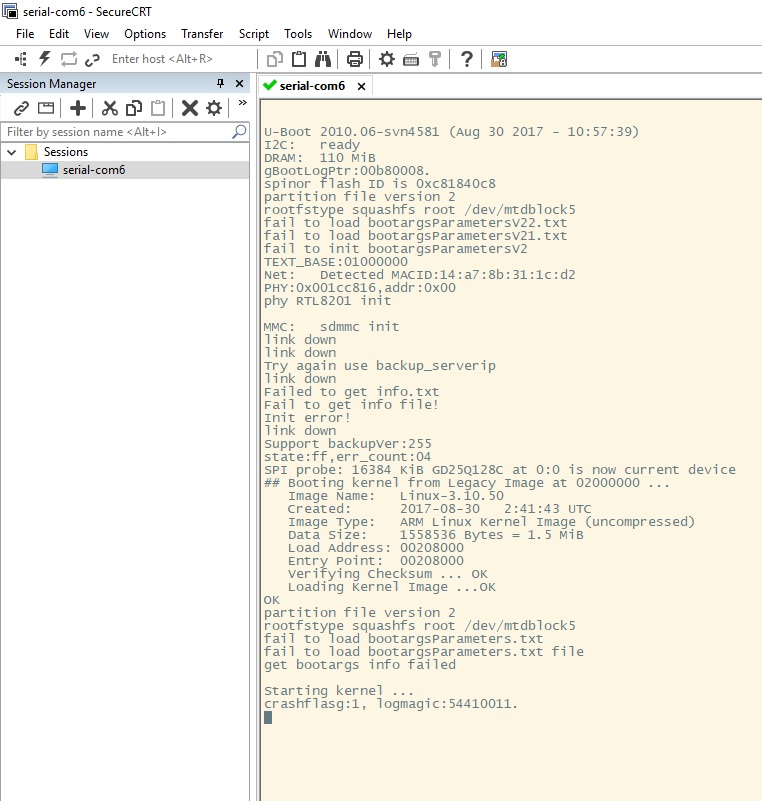
Task: Open Session Options gear in the main toolbar
Action: coord(386,59)
